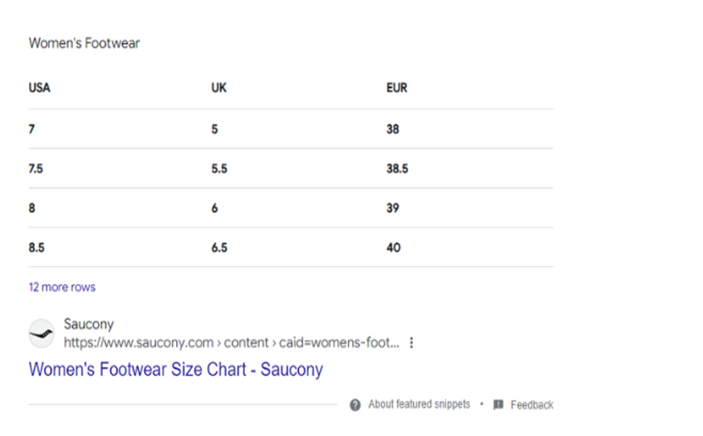This screenshot has height=436, width=703.
Task: Click UK size 6.5 cell
Action: (219, 248)
